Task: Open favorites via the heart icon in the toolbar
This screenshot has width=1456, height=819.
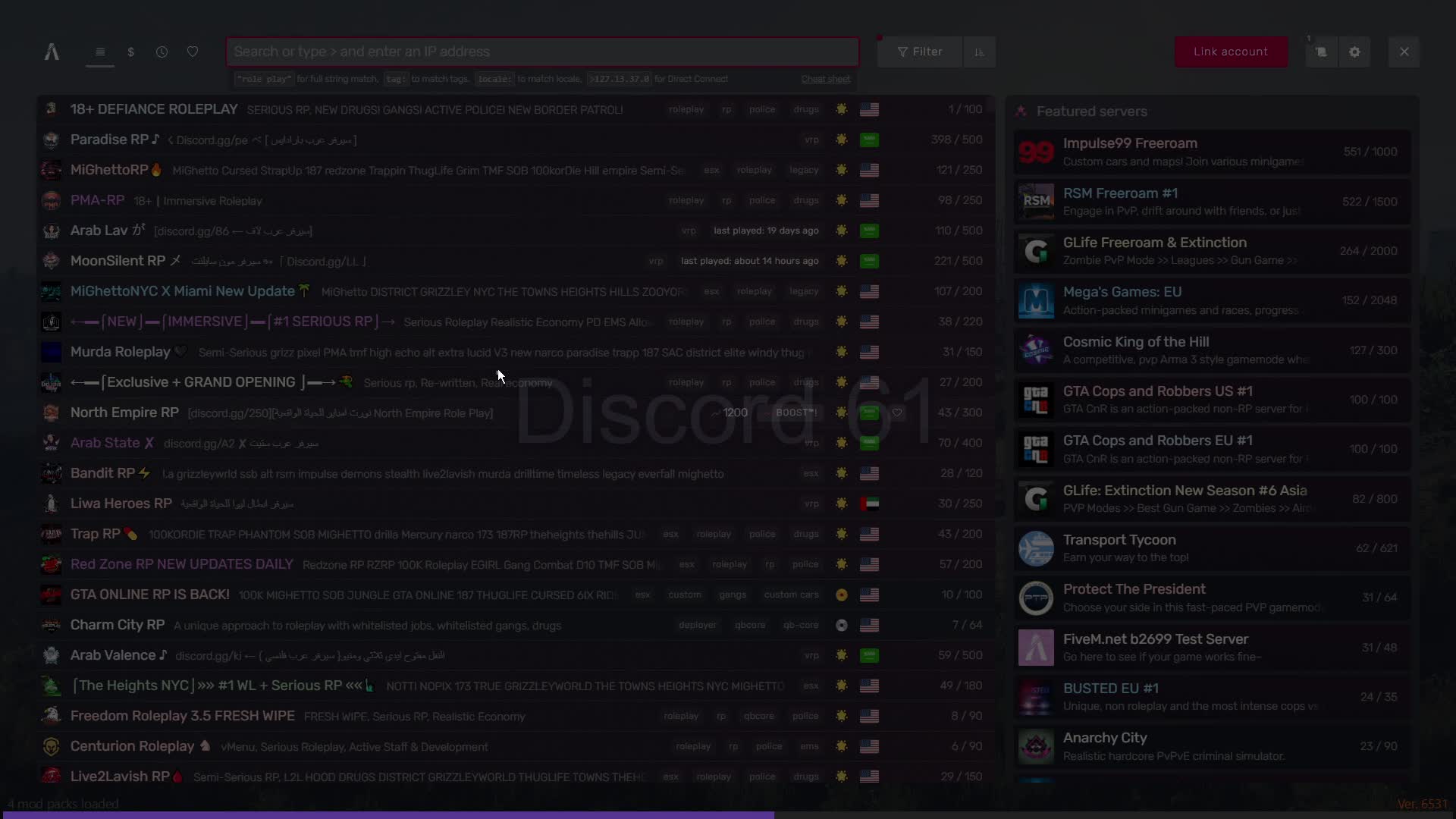Action: pos(192,52)
